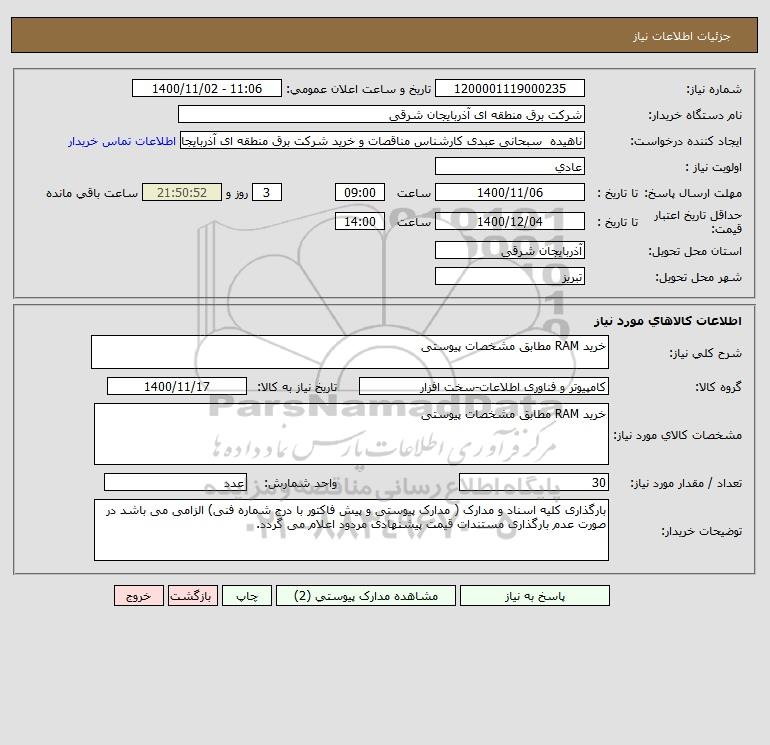Click the request creator field ناهیده سبحانی
This screenshot has width=770, height=745.
[x=382, y=141]
